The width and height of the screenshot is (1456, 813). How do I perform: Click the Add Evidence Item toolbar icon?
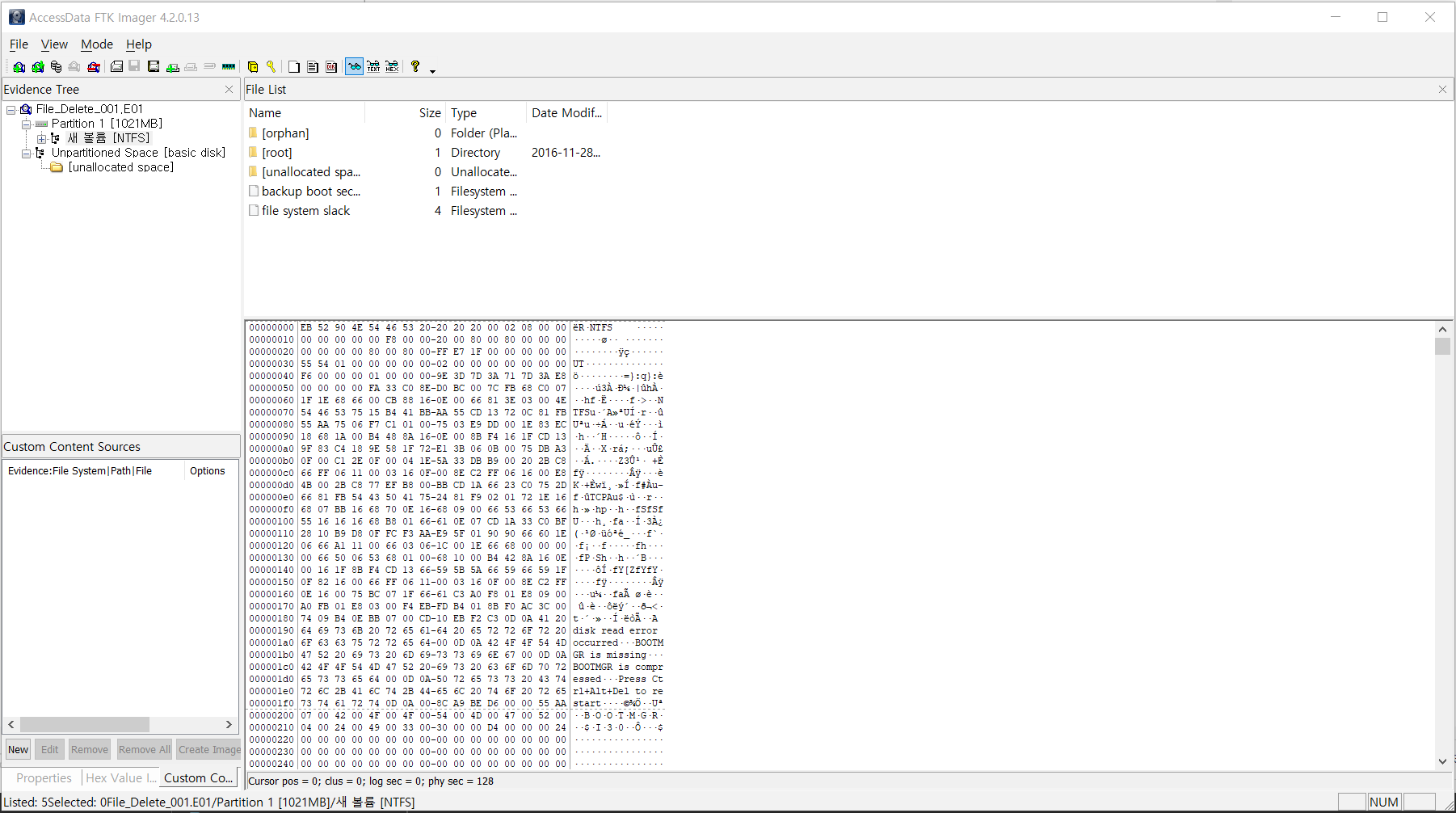[19, 67]
